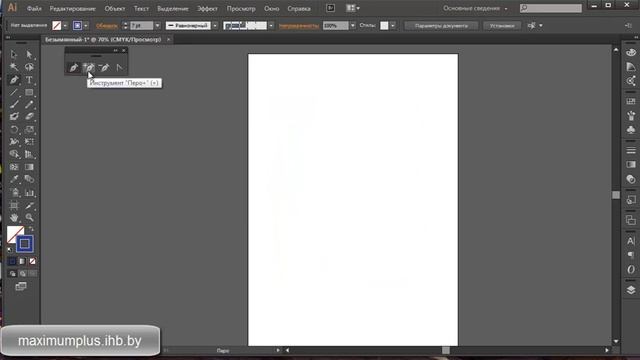The width and height of the screenshot is (640, 360).
Task: Select the Rotate tool
Action: click(14, 129)
